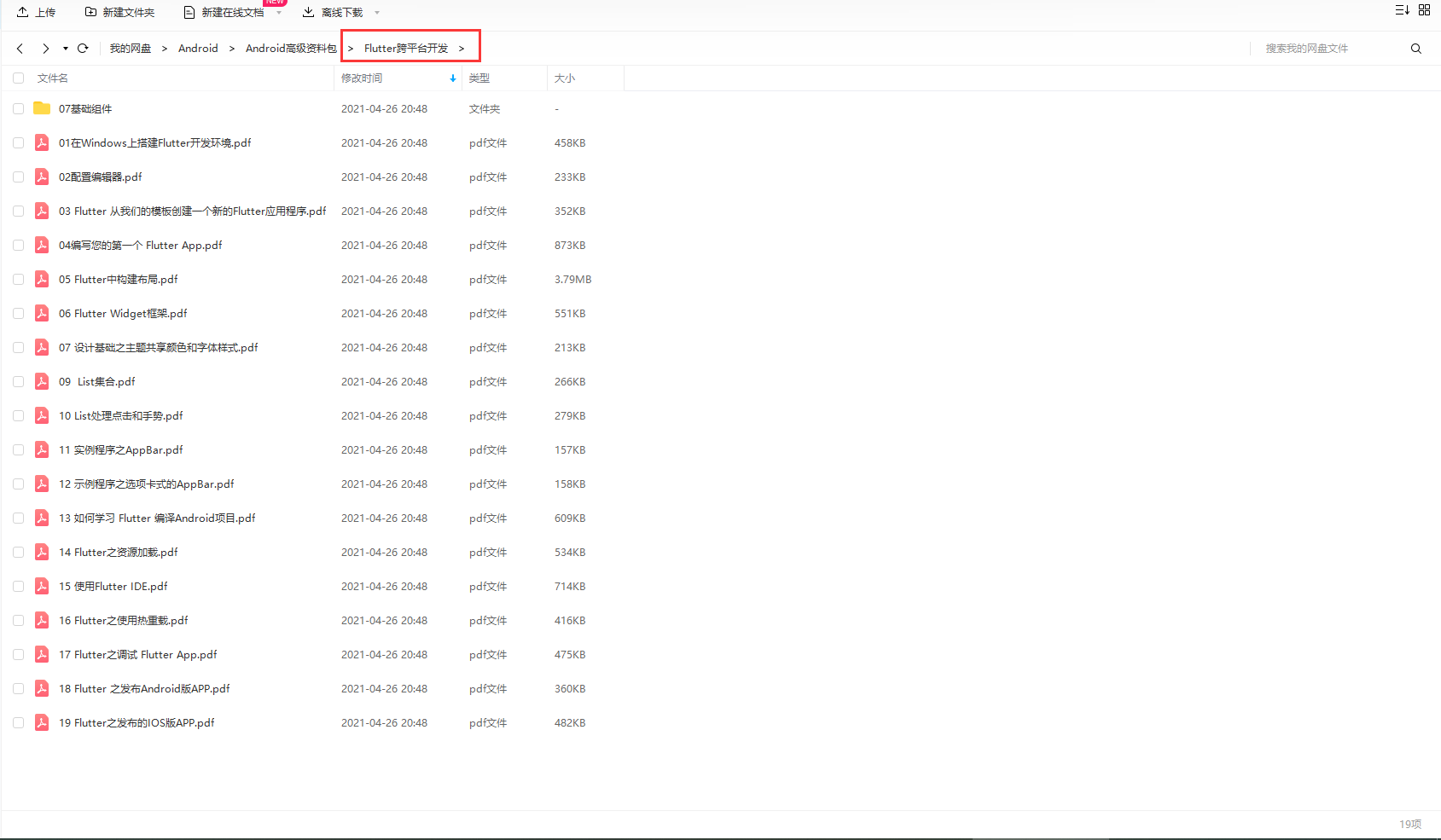Toggle the select-all checkbox in header

coord(18,78)
